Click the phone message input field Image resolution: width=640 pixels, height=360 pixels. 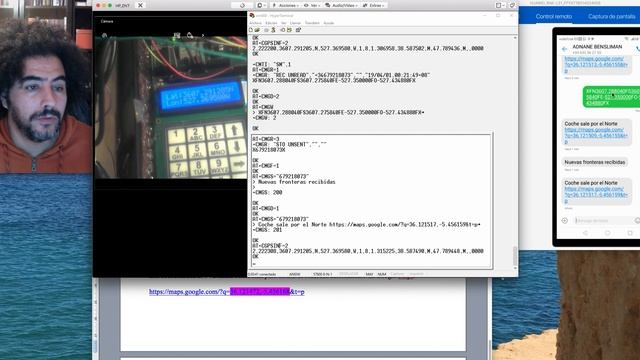[x=603, y=220]
